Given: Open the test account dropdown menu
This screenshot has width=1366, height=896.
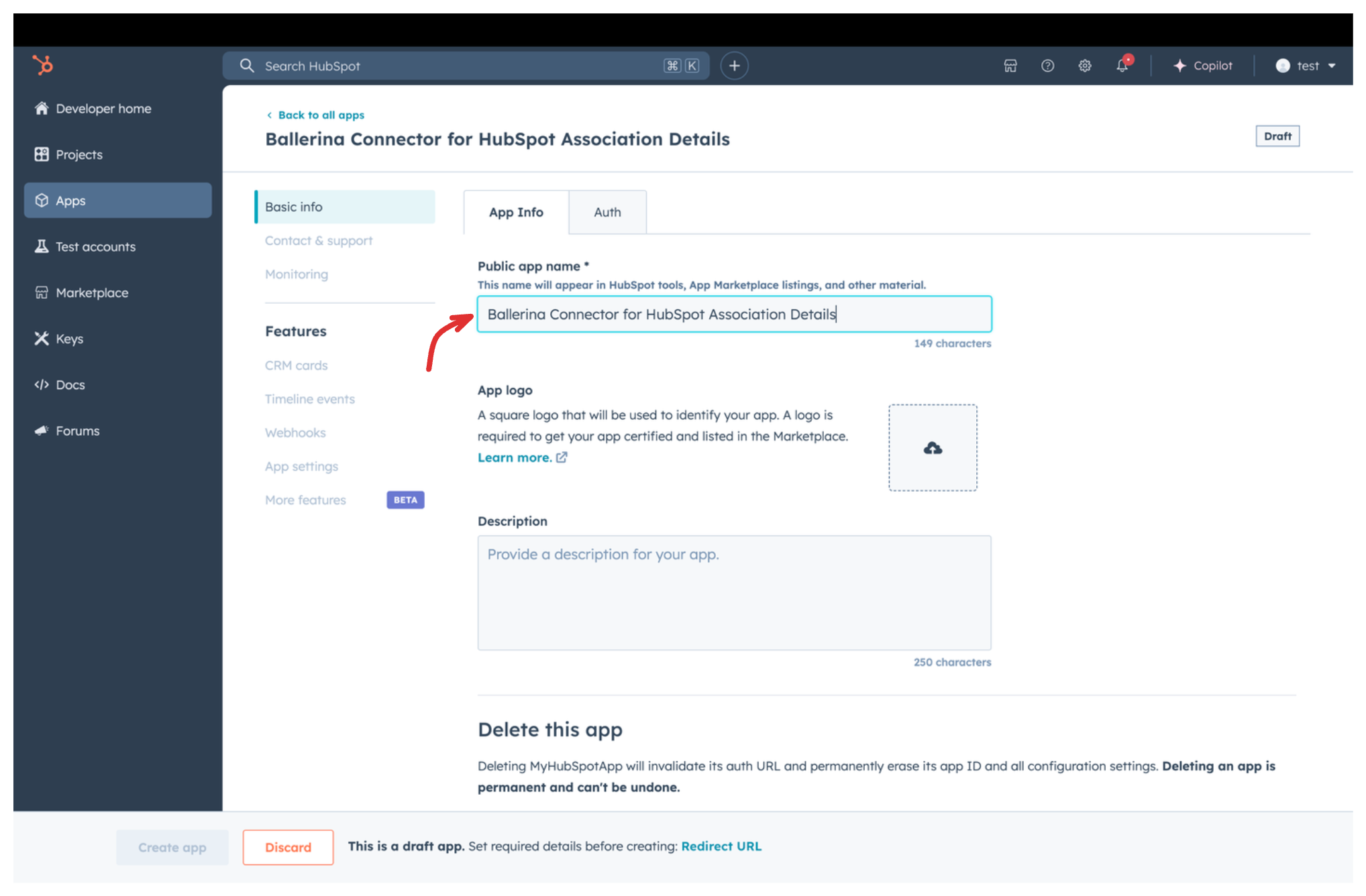Looking at the screenshot, I should click(1306, 66).
